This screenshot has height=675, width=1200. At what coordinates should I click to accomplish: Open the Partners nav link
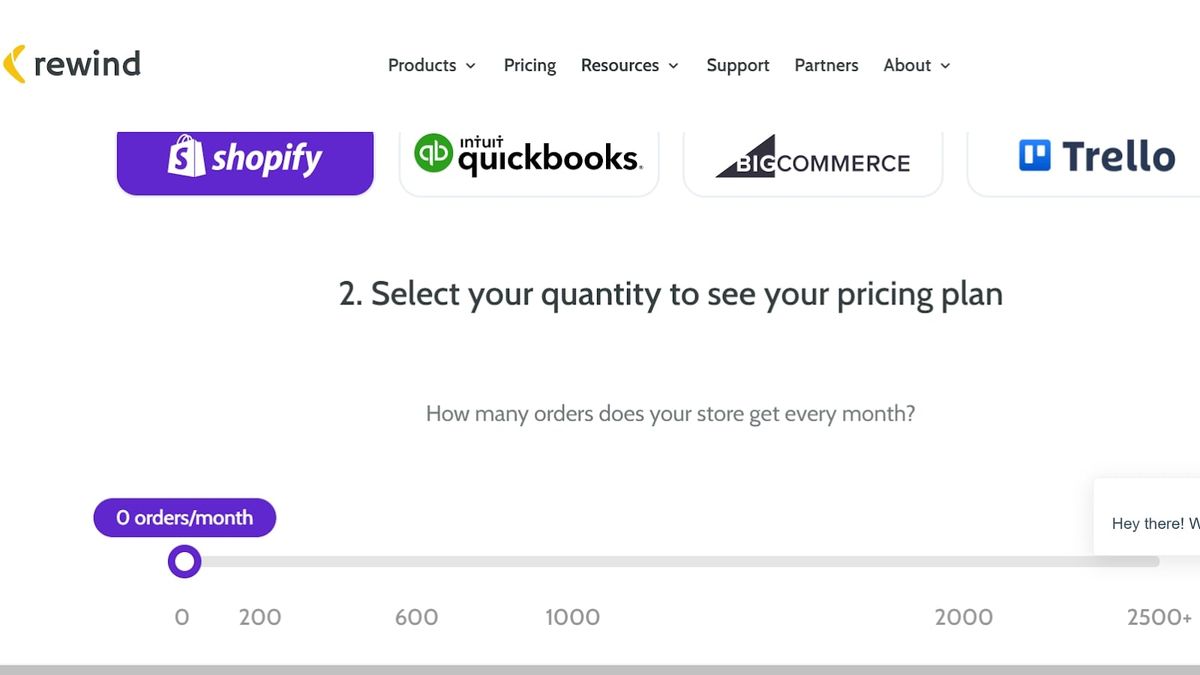(x=826, y=65)
